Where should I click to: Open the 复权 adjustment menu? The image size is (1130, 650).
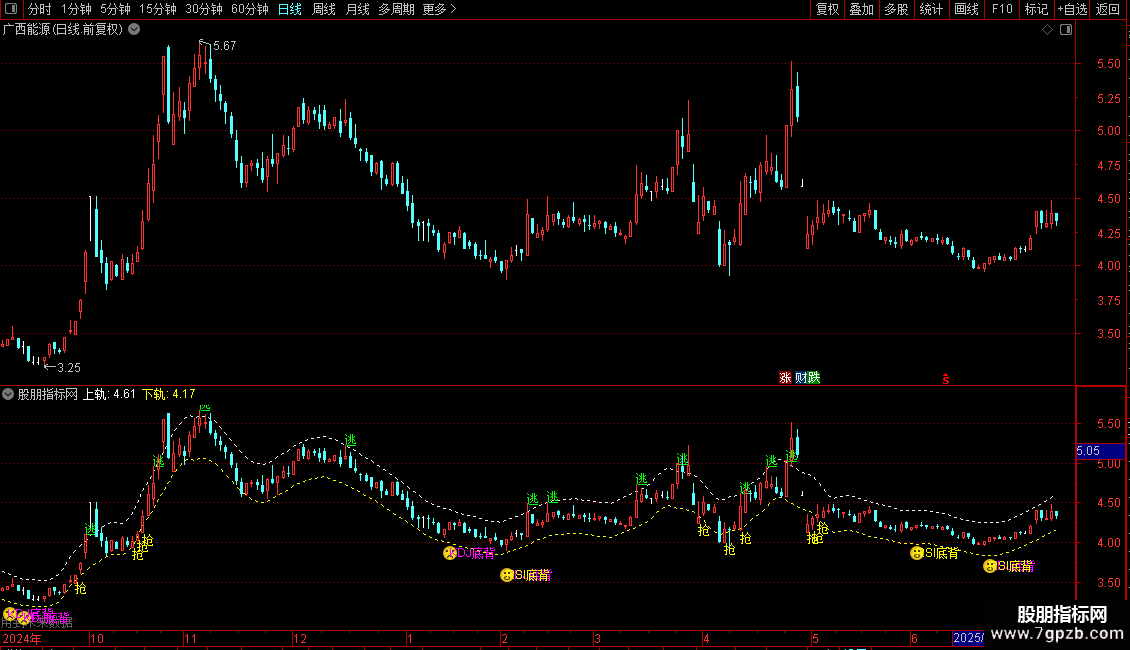pyautogui.click(x=827, y=9)
